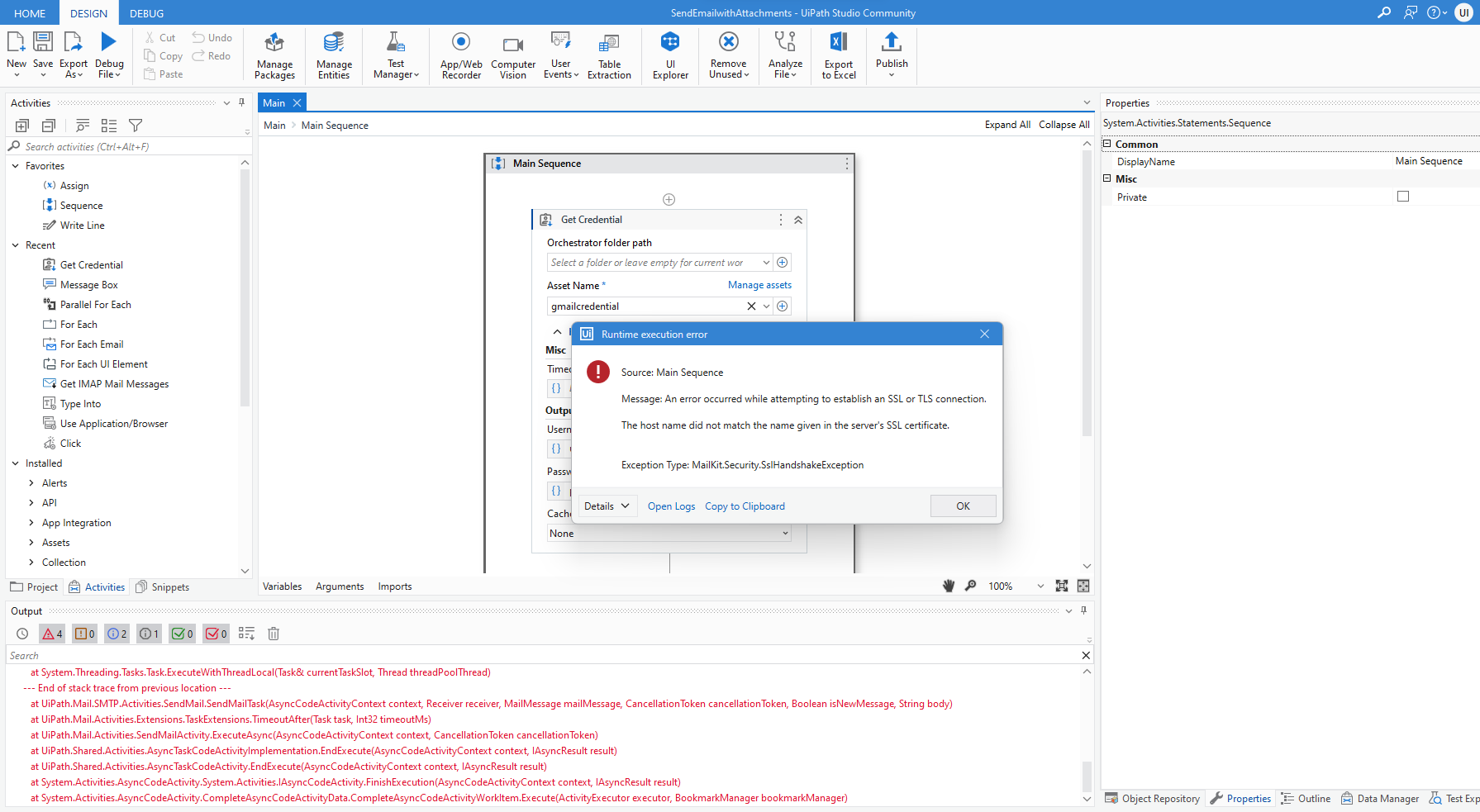The width and height of the screenshot is (1480, 812).
Task: Create a New file
Action: coord(17,55)
